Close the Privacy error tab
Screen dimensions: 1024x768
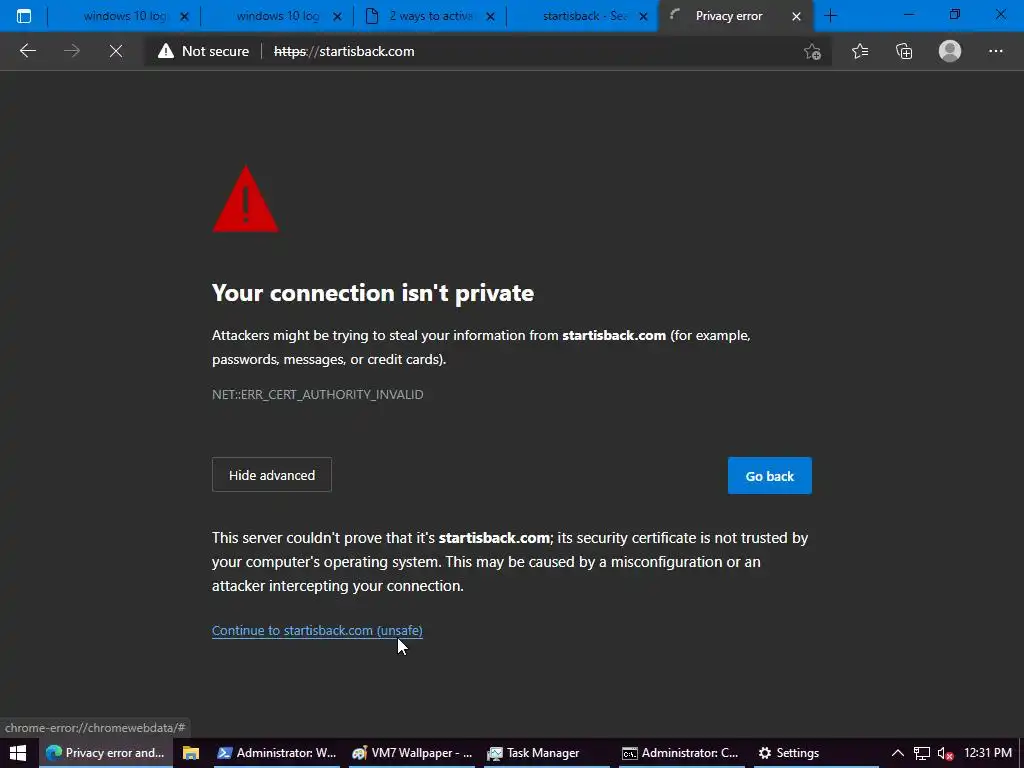[x=796, y=16]
